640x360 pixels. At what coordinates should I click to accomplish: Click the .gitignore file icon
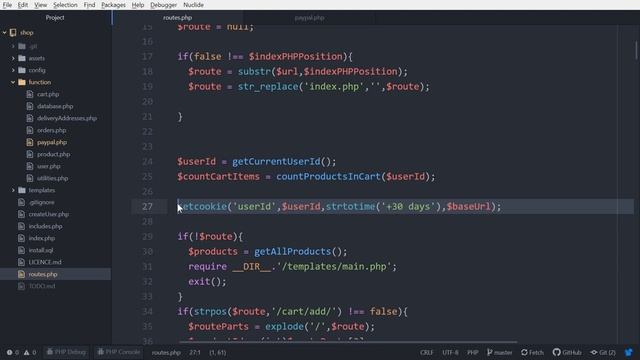click(x=22, y=202)
